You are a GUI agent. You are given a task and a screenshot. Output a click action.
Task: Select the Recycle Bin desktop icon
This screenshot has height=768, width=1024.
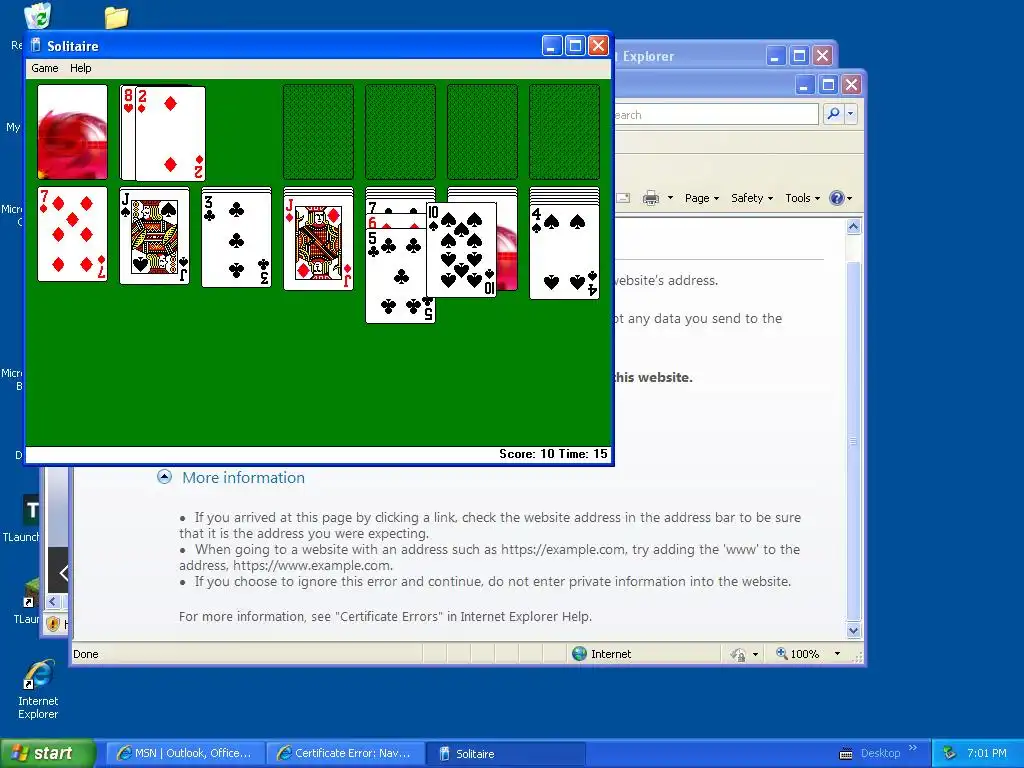[38, 16]
